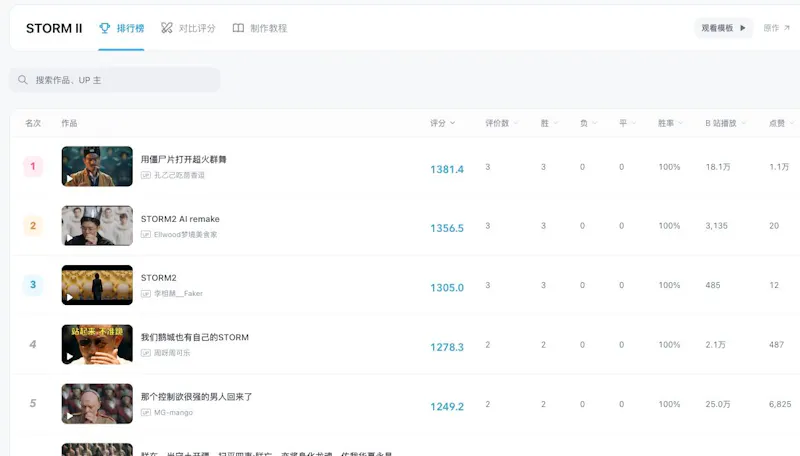Sort the table by the 负 column
Viewport: 800px width, 456px height.
(588, 123)
